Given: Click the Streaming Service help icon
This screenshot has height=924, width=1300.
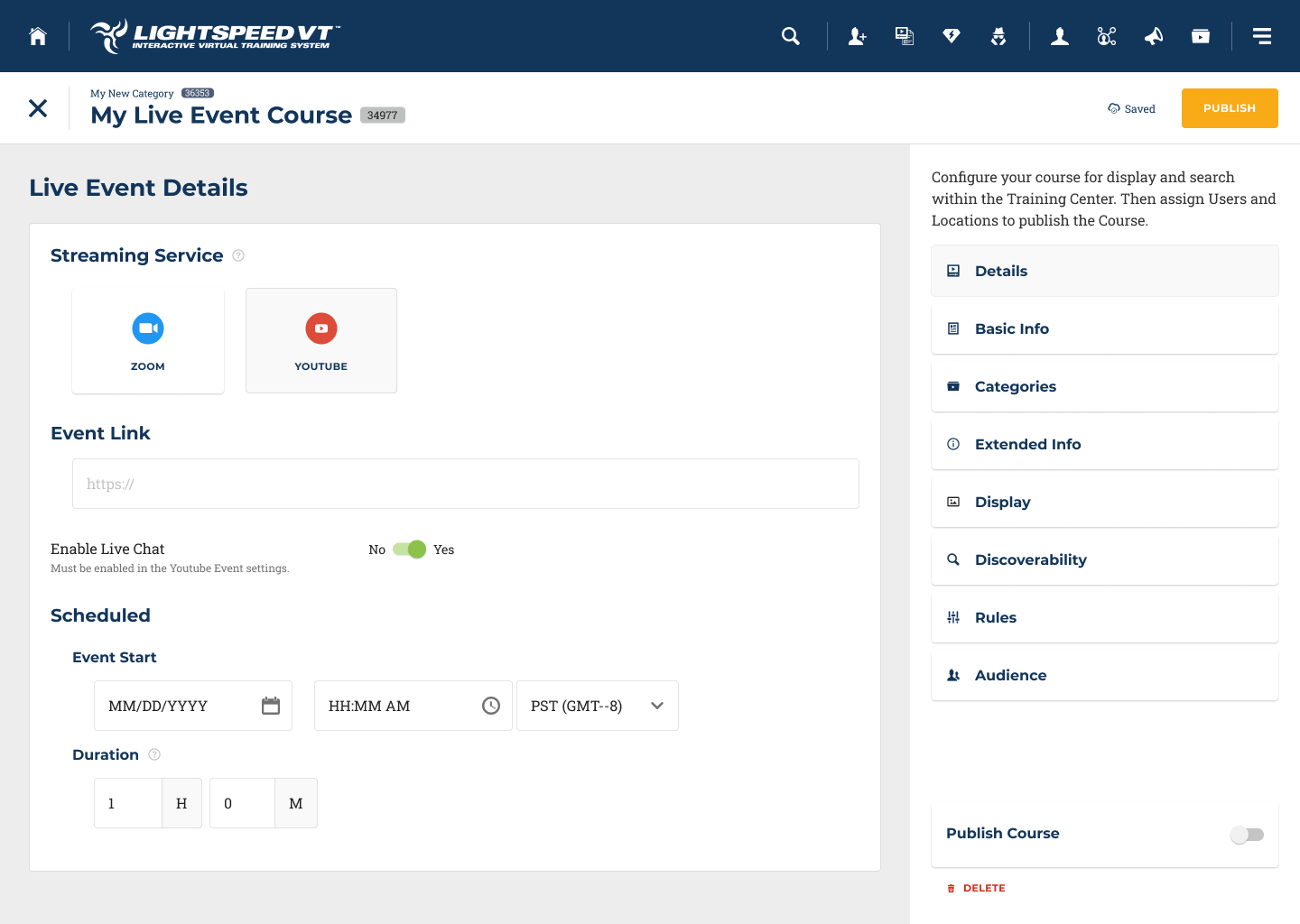Looking at the screenshot, I should coord(238,255).
